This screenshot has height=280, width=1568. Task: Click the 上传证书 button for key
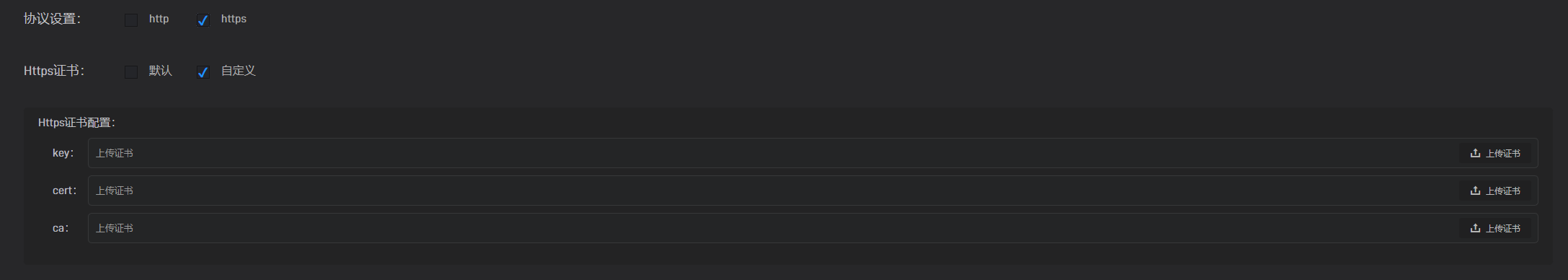[1495, 153]
